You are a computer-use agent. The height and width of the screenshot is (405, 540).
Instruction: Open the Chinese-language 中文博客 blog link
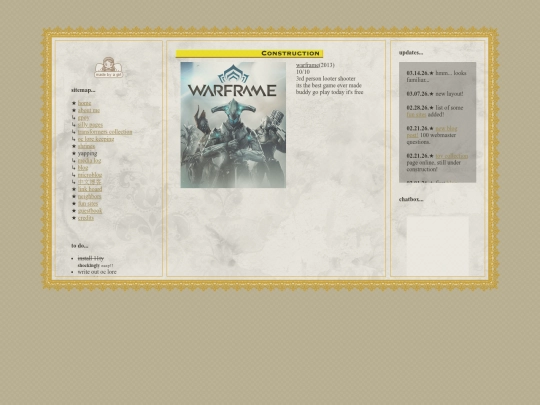click(90, 182)
